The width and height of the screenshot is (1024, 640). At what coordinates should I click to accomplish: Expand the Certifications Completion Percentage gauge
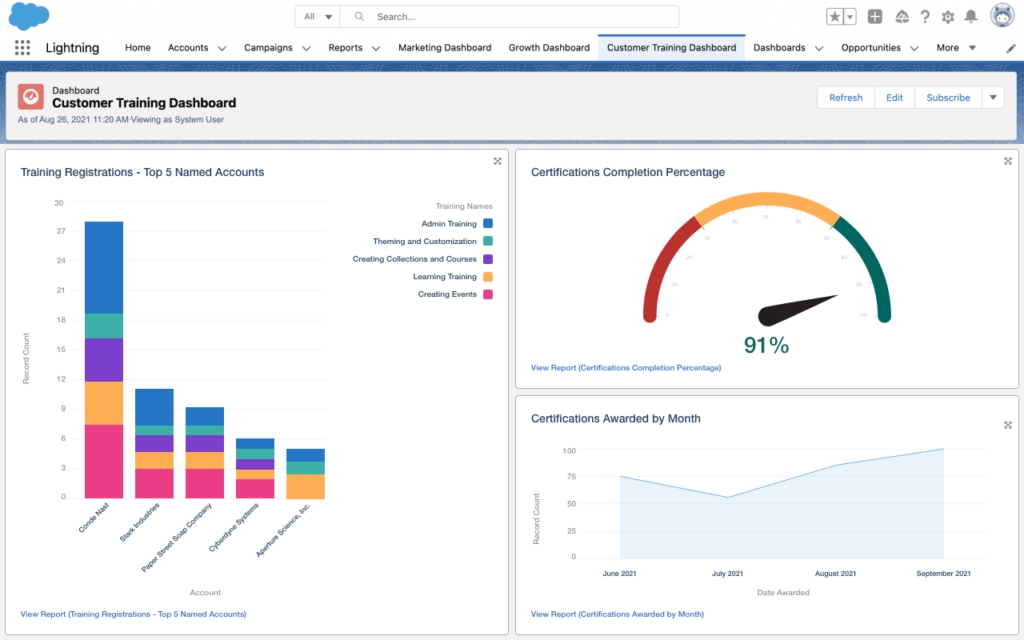point(1008,161)
